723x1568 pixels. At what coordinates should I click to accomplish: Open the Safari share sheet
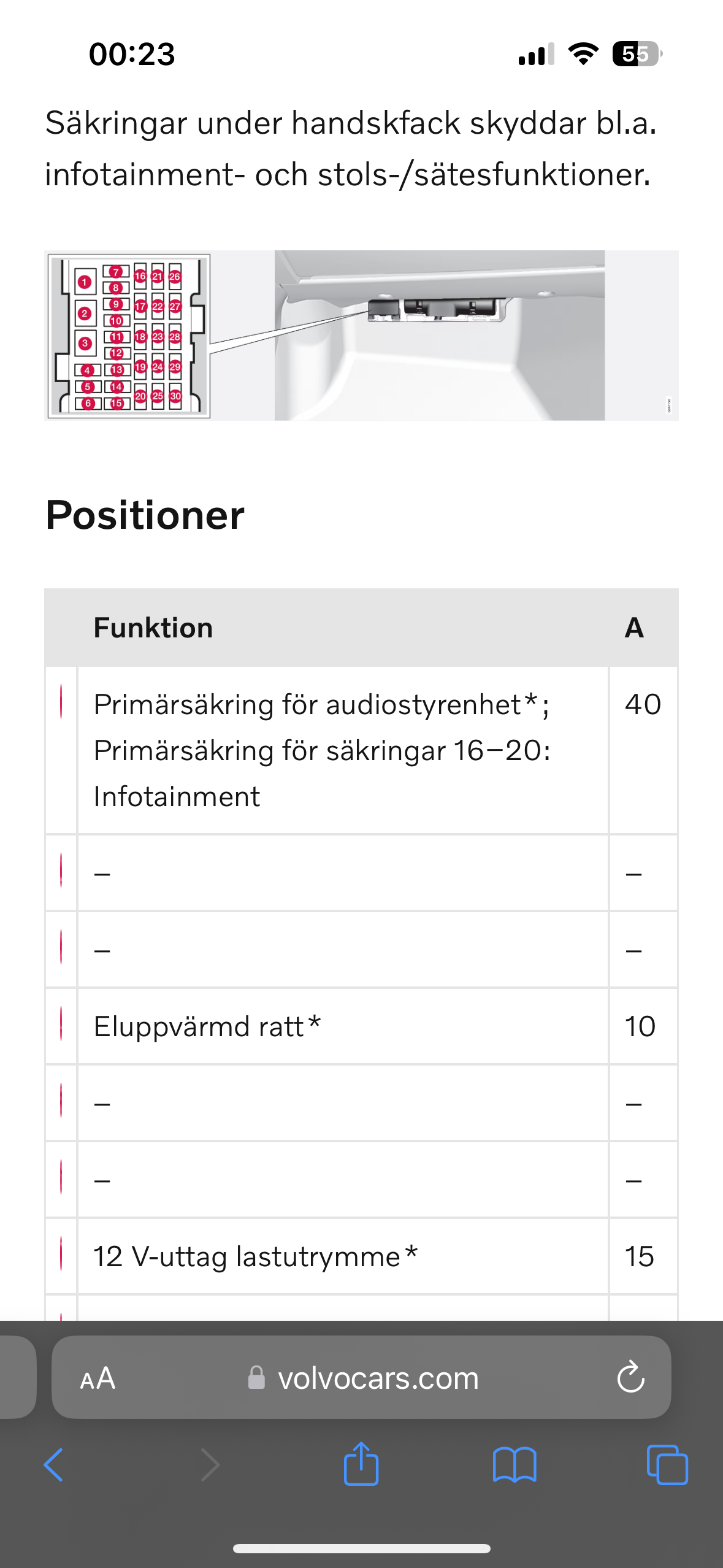(361, 1464)
